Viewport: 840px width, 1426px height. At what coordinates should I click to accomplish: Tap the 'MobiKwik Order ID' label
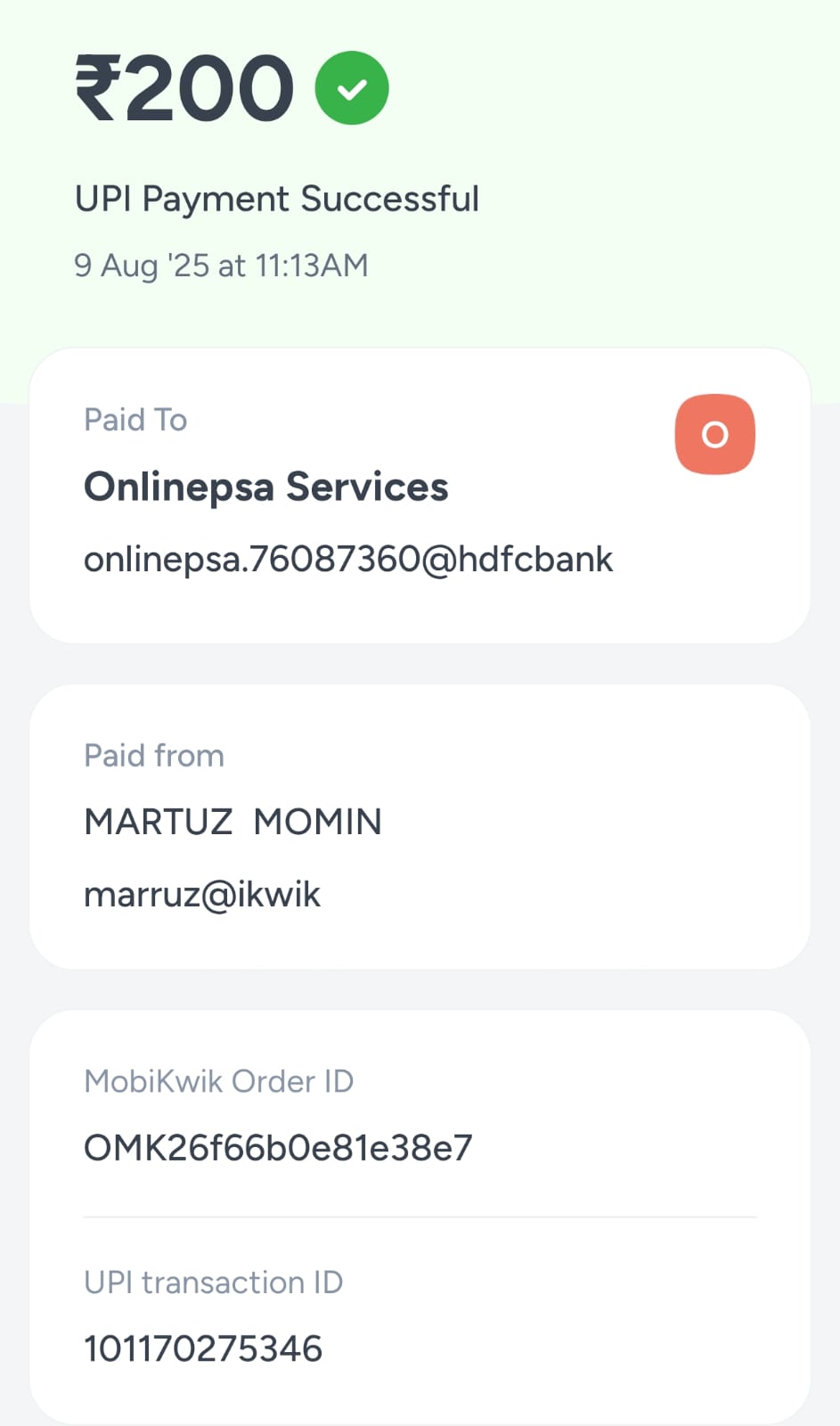point(219,1081)
